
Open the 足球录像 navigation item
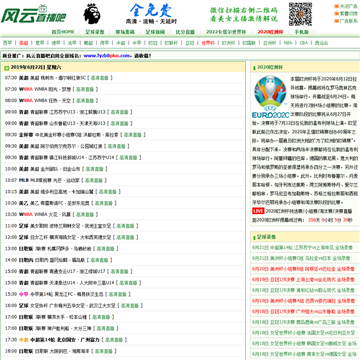(x=95, y=32)
